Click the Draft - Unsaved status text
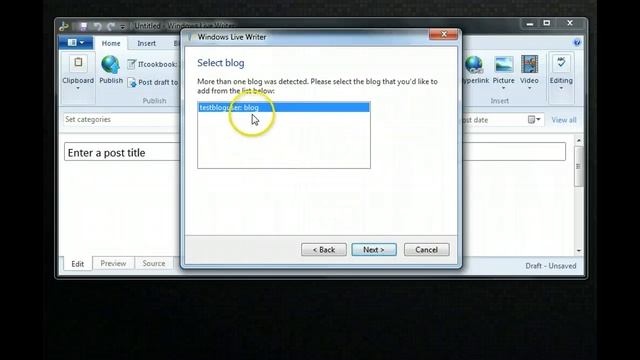The height and width of the screenshot is (360, 640). (x=551, y=266)
